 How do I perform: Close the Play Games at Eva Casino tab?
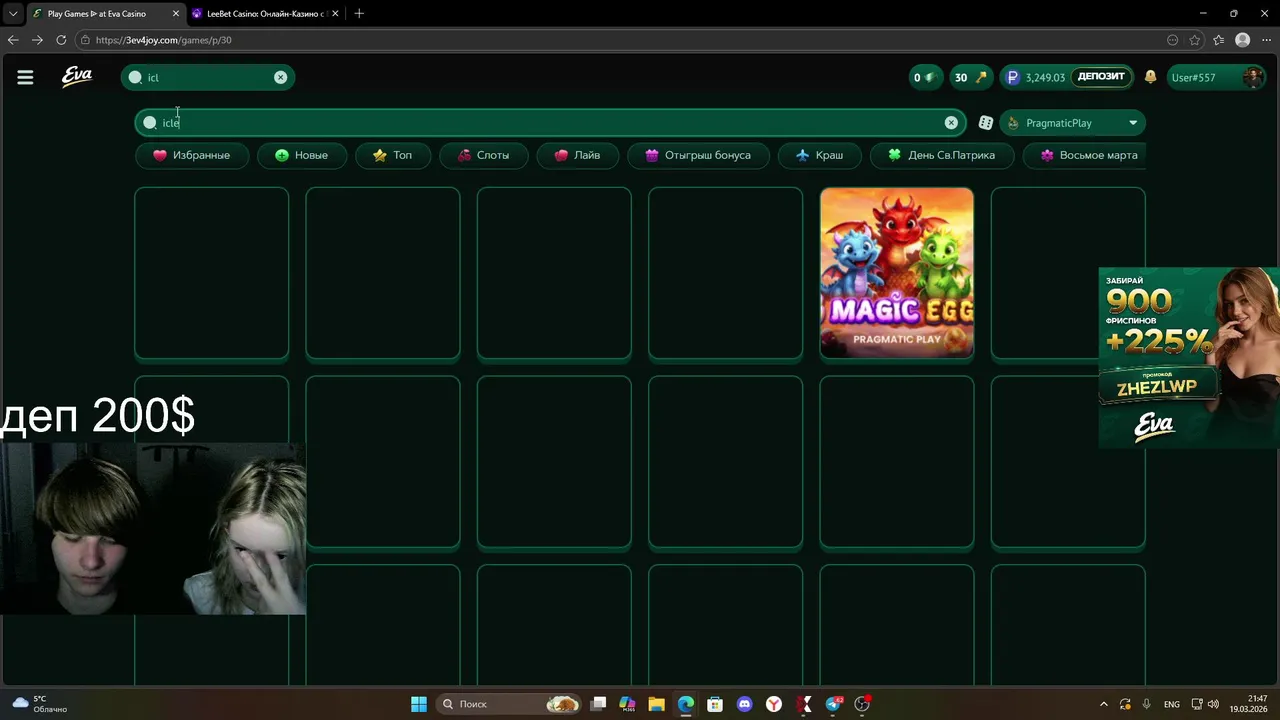(176, 14)
